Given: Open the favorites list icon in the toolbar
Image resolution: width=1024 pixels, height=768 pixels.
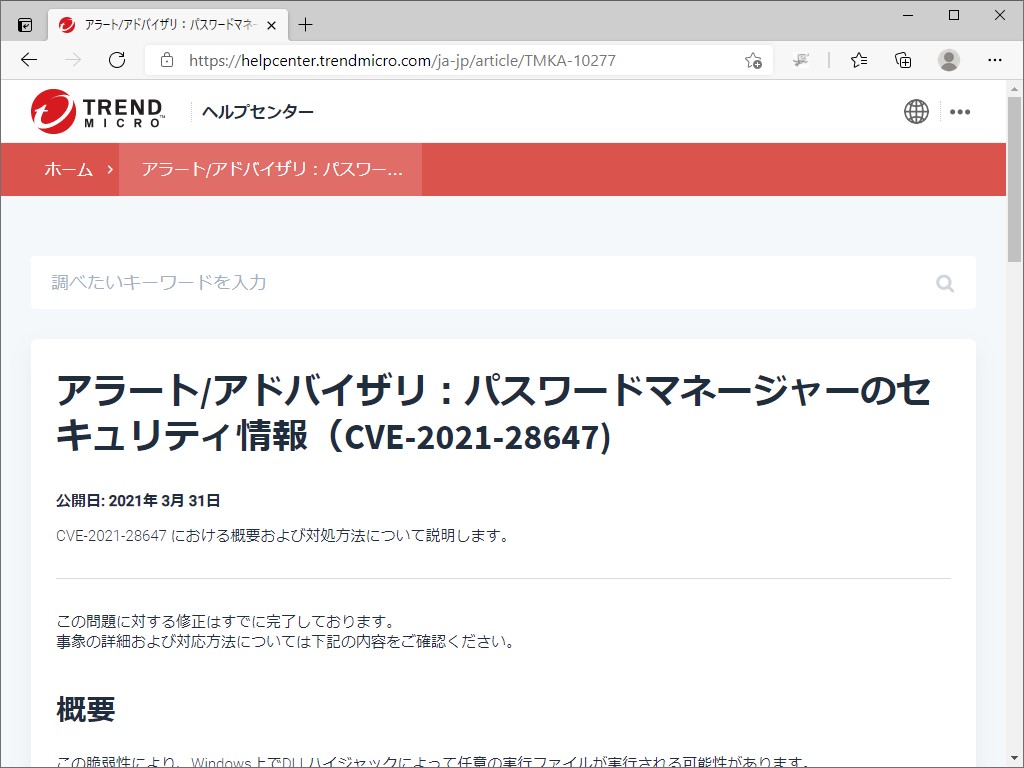Looking at the screenshot, I should click(858, 60).
